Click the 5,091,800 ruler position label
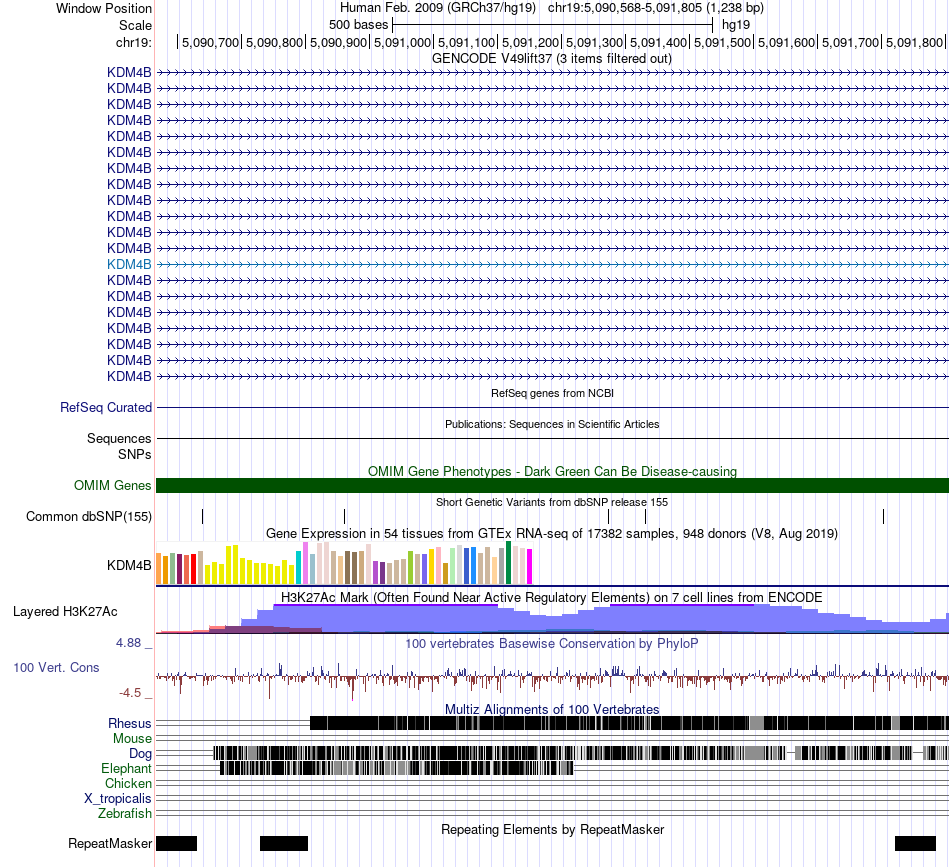This screenshot has width=950, height=867. [914, 42]
